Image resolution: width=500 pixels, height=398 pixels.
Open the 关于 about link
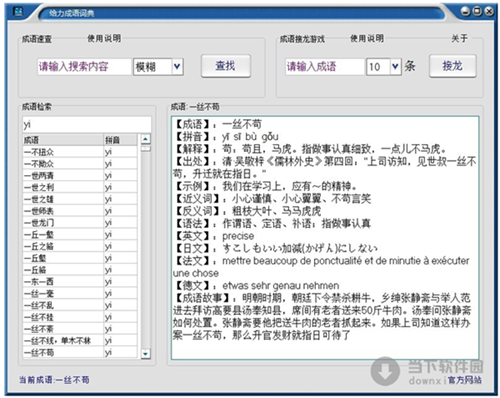459,38
